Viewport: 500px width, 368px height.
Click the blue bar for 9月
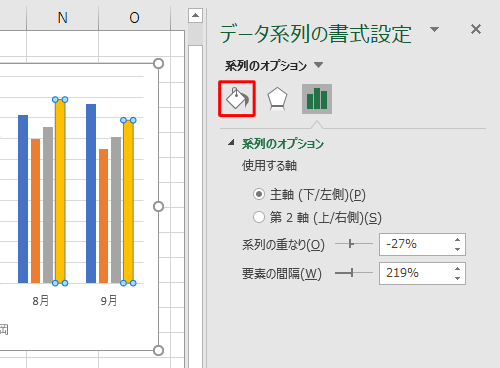click(x=91, y=194)
